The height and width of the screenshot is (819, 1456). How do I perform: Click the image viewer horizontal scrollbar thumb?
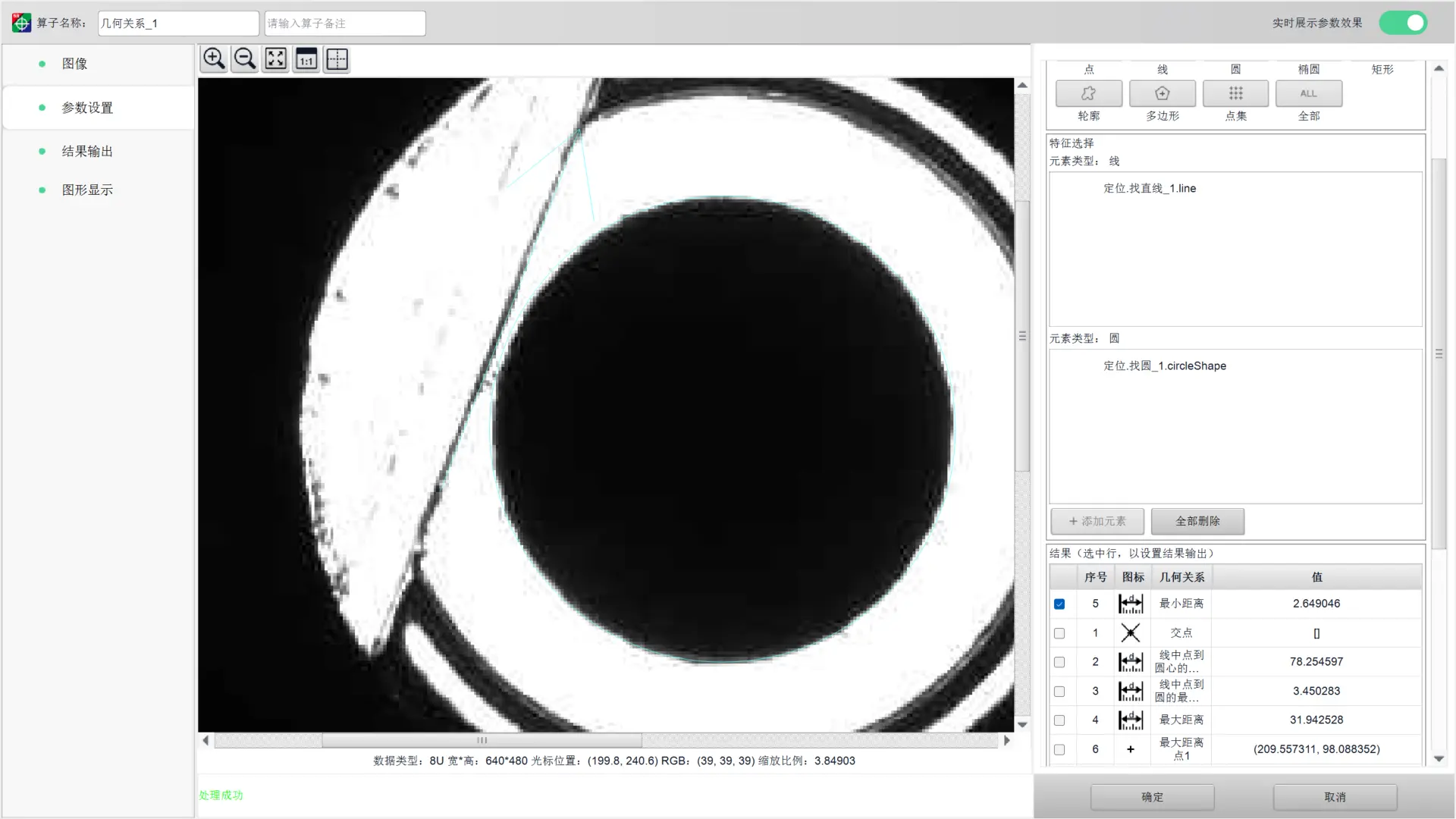[x=482, y=740]
